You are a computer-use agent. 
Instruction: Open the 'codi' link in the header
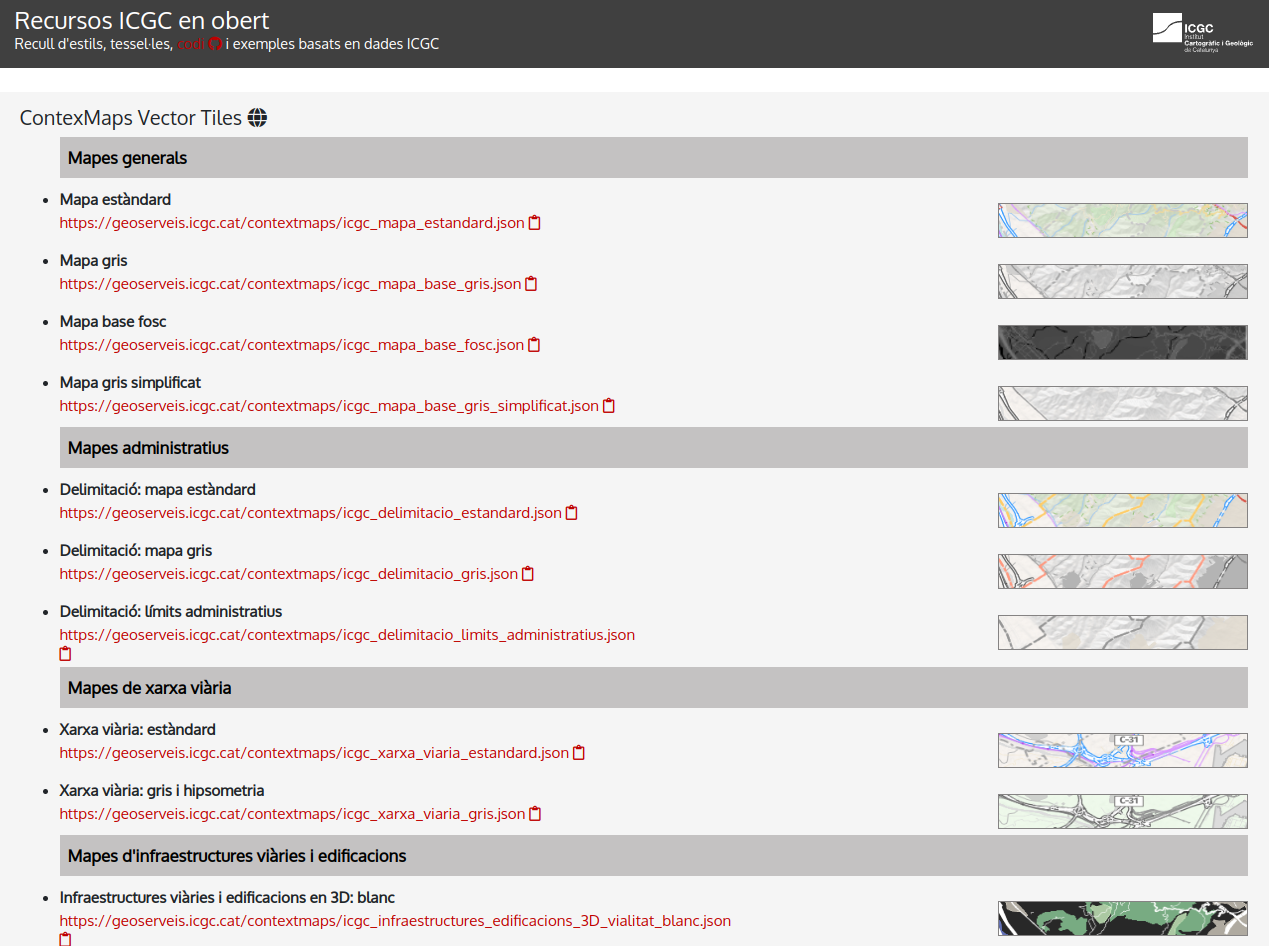pyautogui.click(x=191, y=44)
